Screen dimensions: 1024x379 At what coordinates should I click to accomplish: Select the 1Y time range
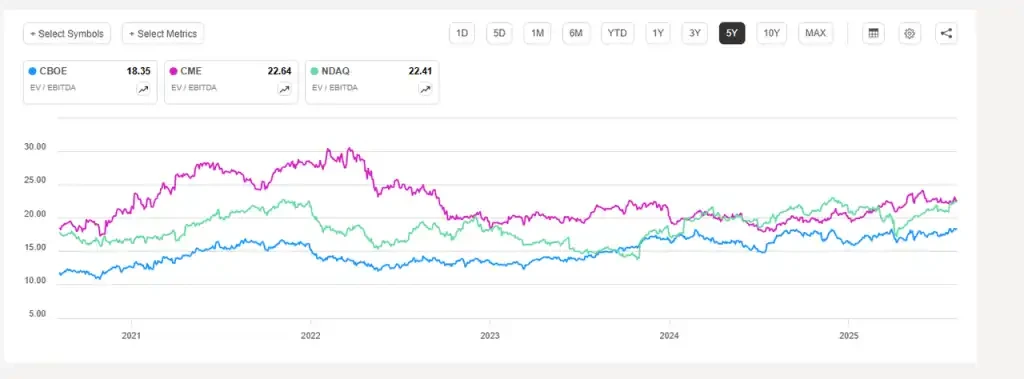658,33
